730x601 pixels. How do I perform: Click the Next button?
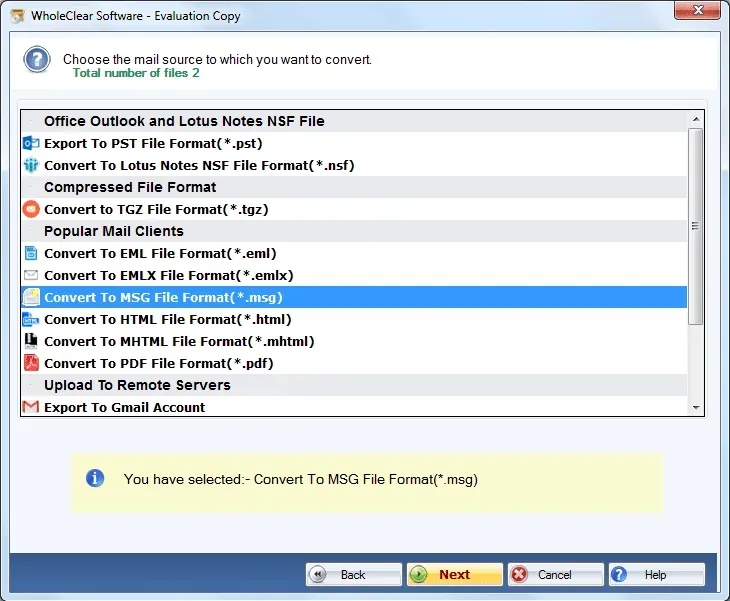454,574
